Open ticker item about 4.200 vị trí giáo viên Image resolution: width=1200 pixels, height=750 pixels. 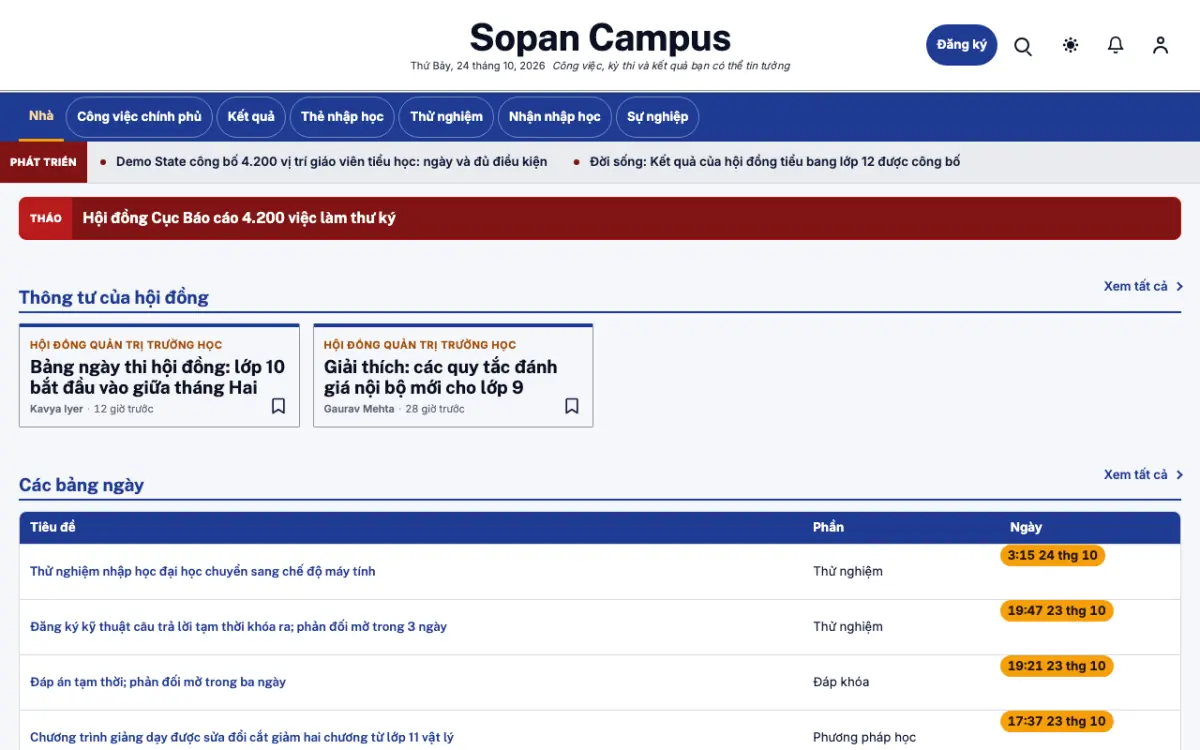[331, 162]
